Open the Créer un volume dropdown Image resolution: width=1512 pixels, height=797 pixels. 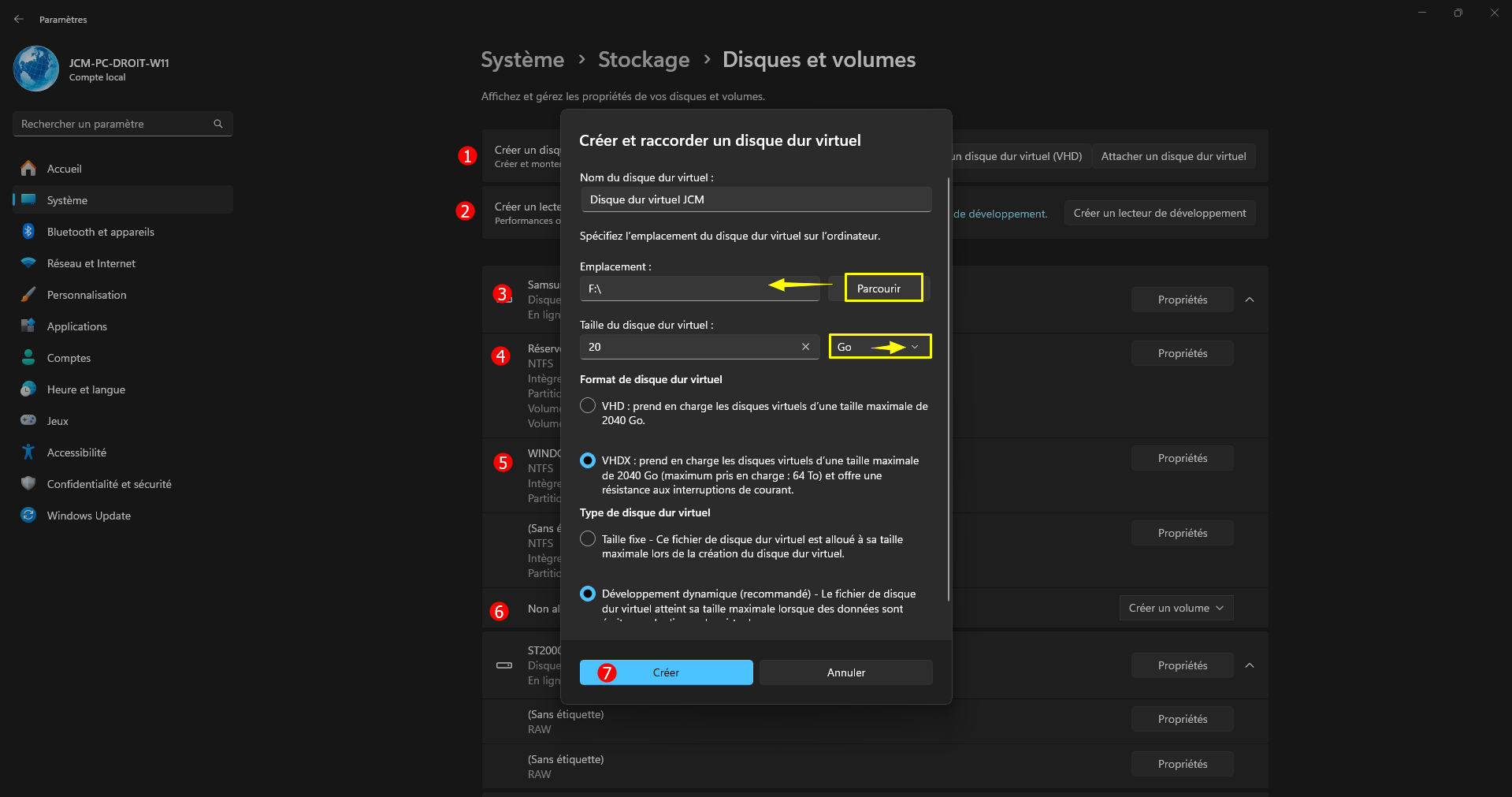point(1176,608)
